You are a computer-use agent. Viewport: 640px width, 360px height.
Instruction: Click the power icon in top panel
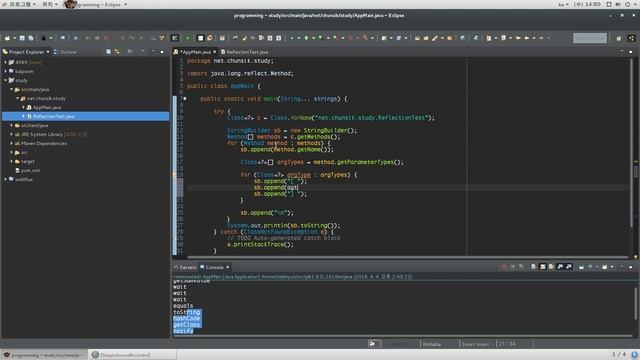[628, 4]
